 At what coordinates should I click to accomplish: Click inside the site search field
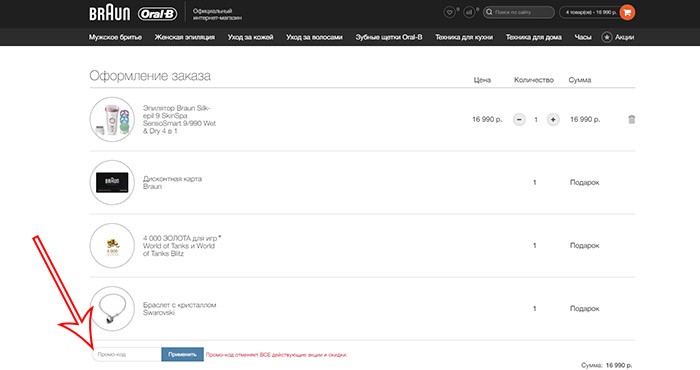click(x=519, y=12)
